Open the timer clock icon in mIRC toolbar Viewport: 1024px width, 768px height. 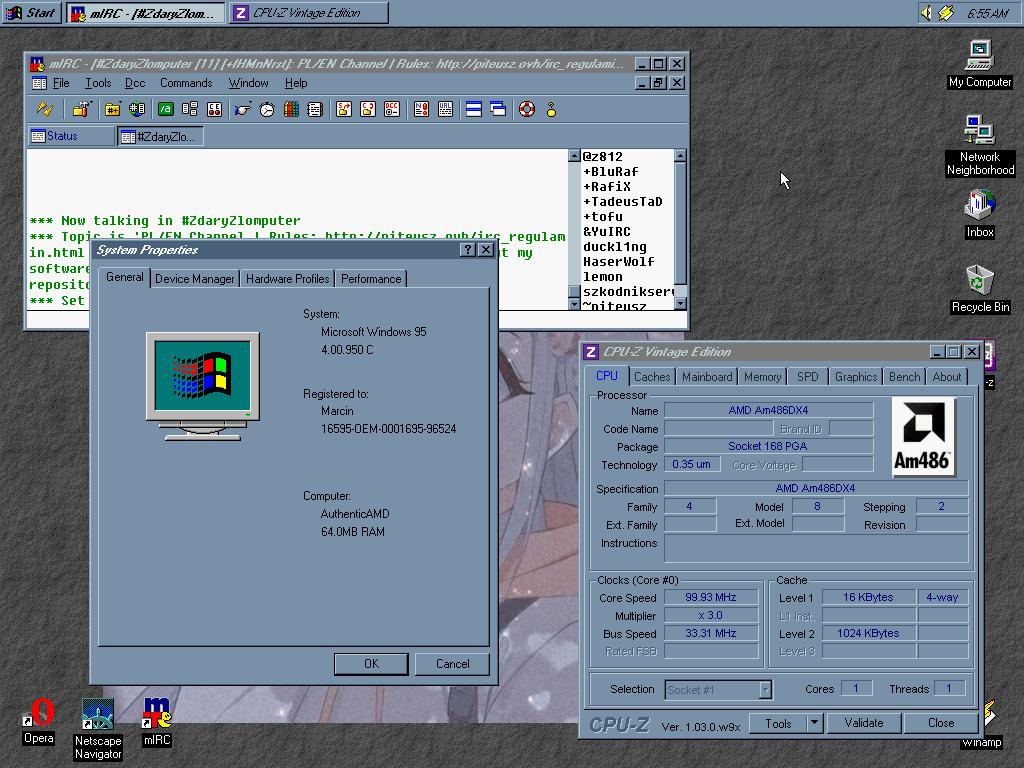(267, 109)
